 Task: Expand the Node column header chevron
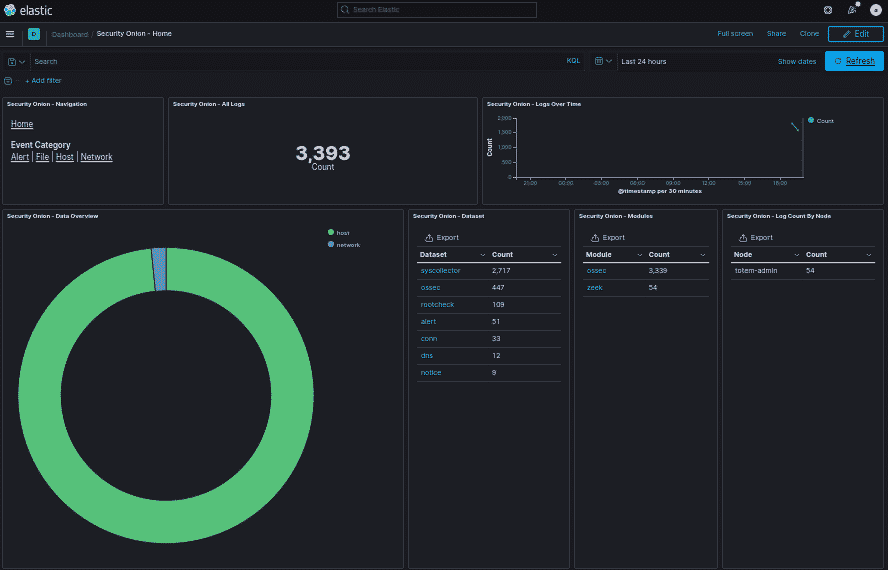point(796,255)
